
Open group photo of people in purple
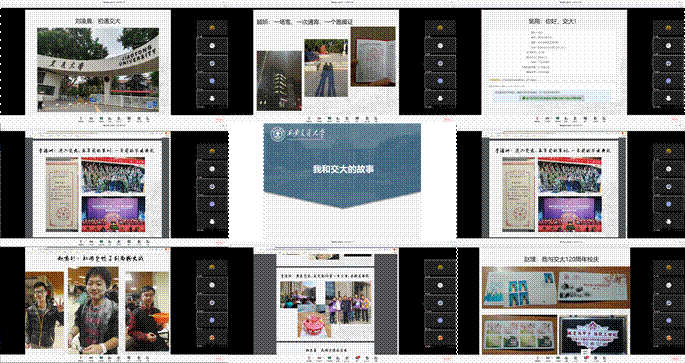pos(348,302)
